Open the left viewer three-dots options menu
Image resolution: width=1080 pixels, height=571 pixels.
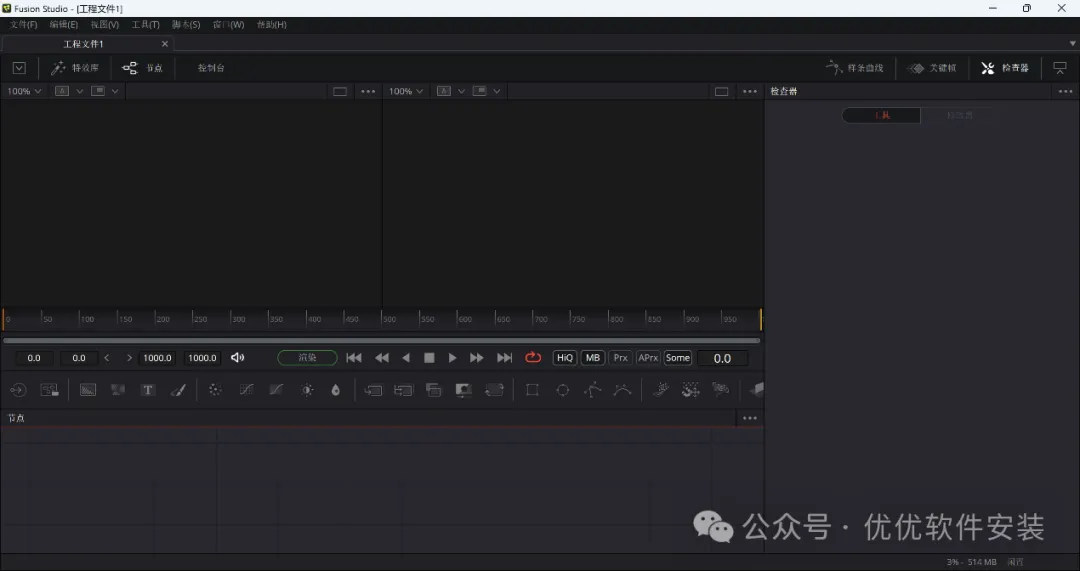368,91
